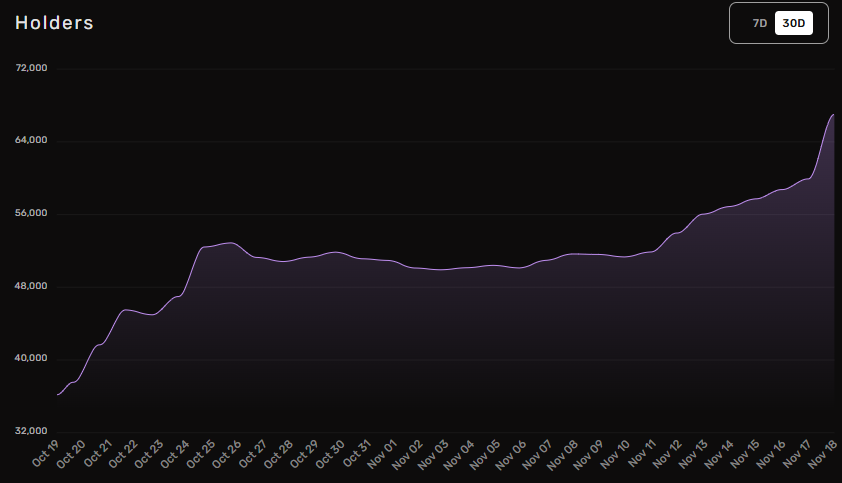Image resolution: width=842 pixels, height=483 pixels.
Task: Select the Nov 11 date label
Action: click(643, 455)
